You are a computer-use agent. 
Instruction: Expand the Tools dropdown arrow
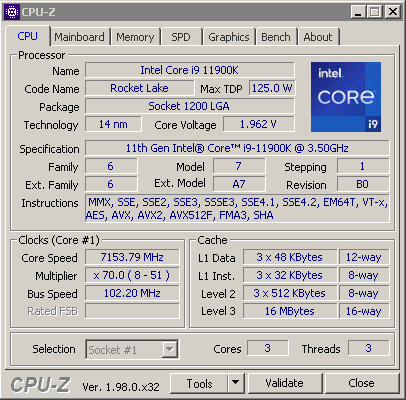point(236,383)
